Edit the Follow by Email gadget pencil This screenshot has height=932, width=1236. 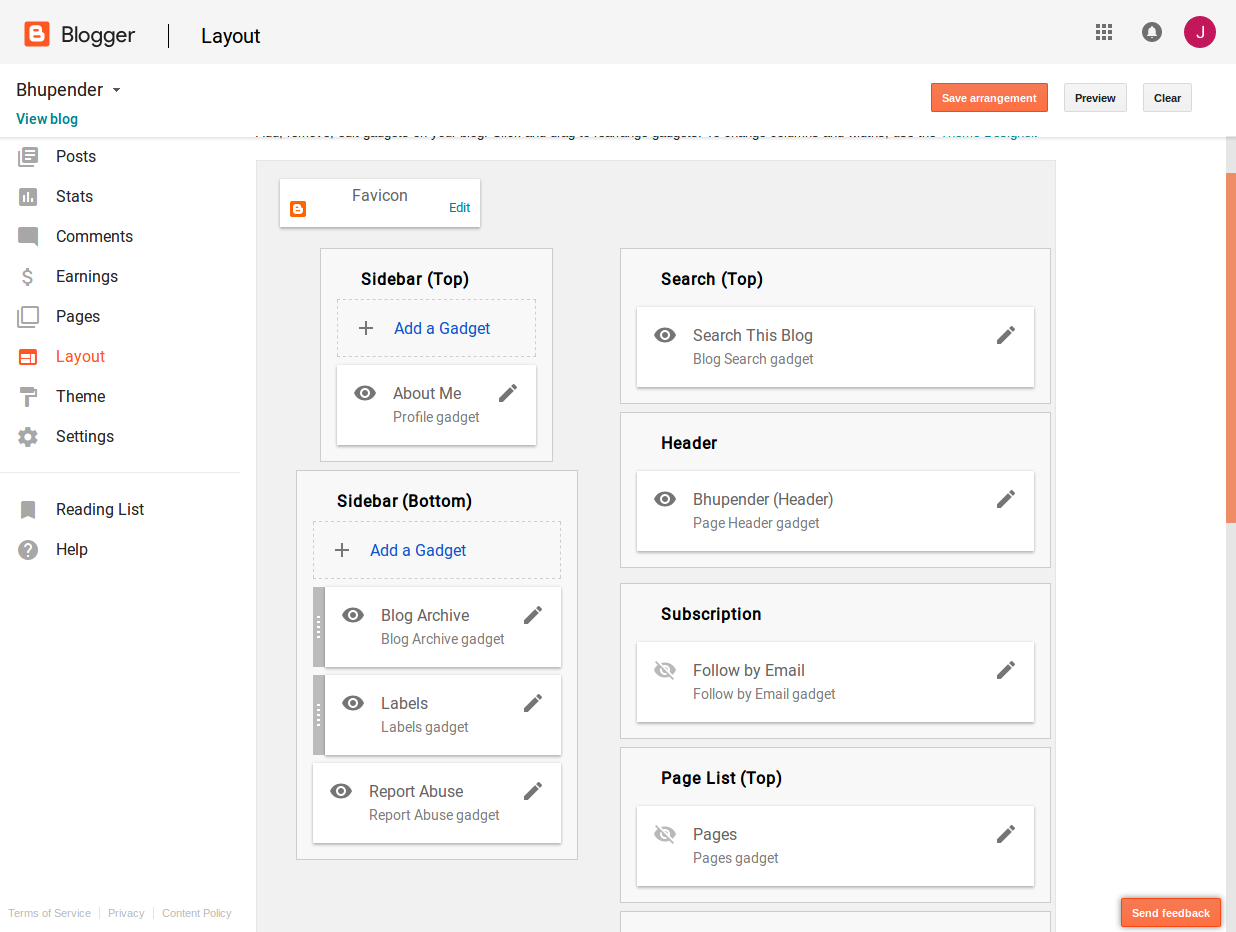tap(1006, 670)
